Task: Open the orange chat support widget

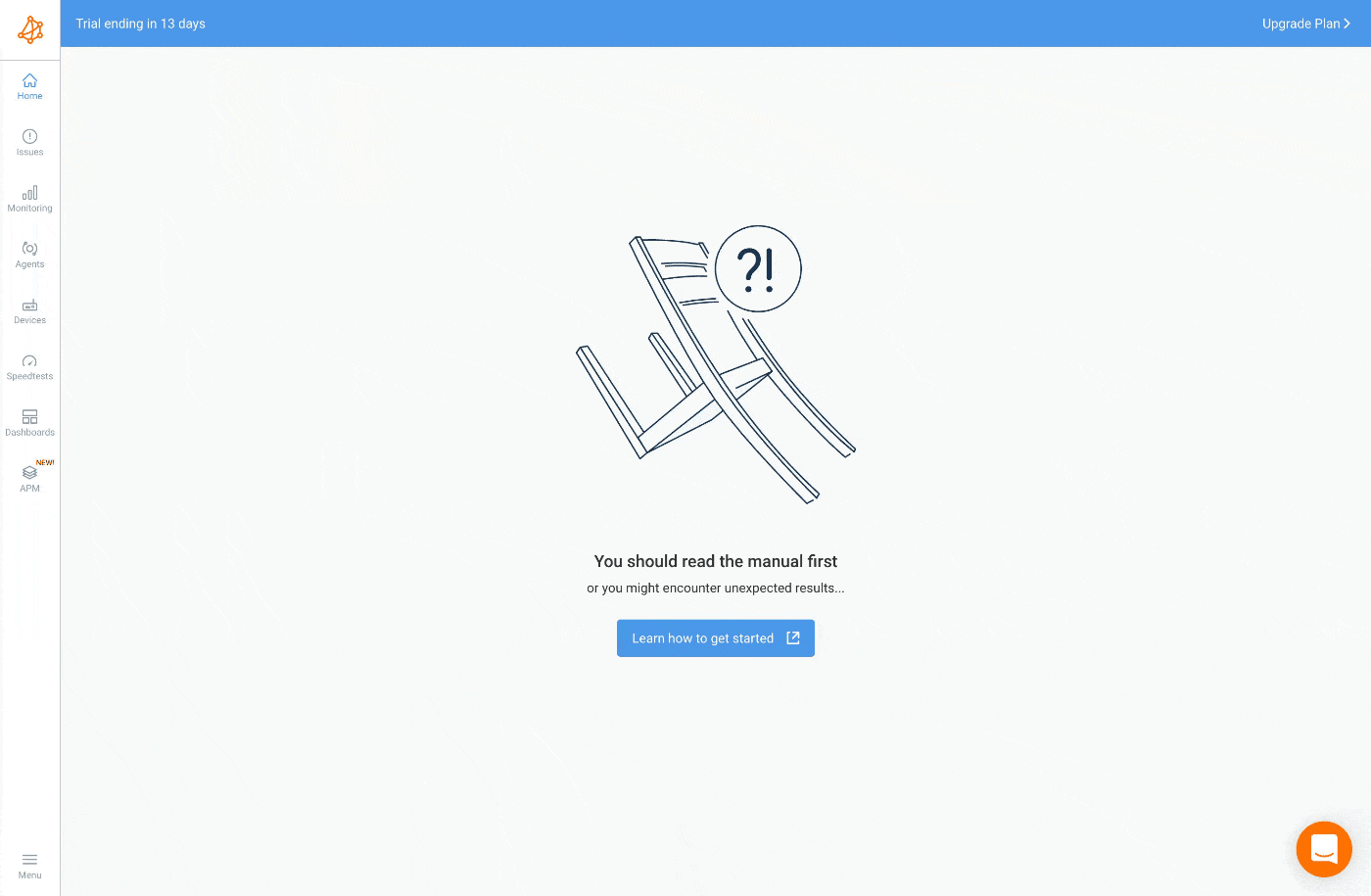Action: (x=1324, y=849)
